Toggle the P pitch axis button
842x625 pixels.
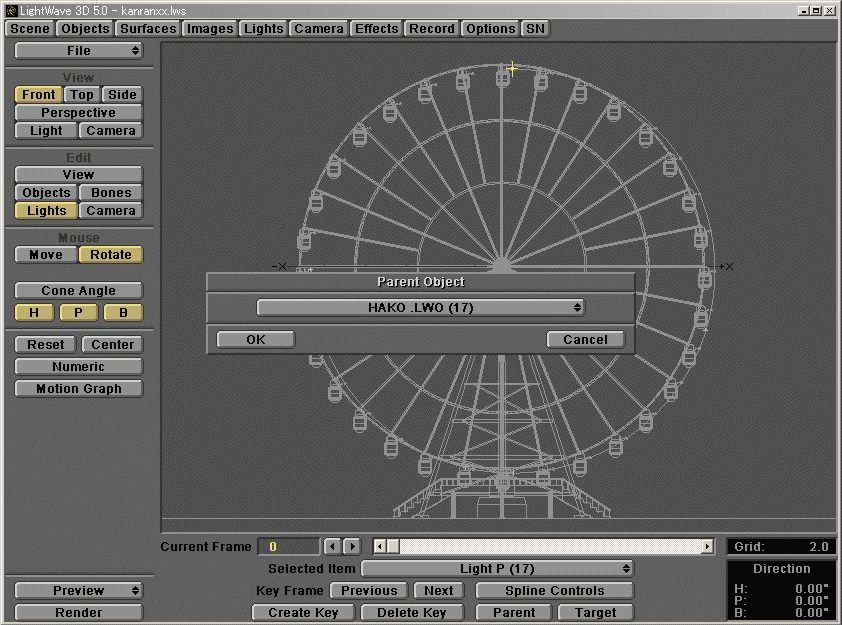pos(78,313)
